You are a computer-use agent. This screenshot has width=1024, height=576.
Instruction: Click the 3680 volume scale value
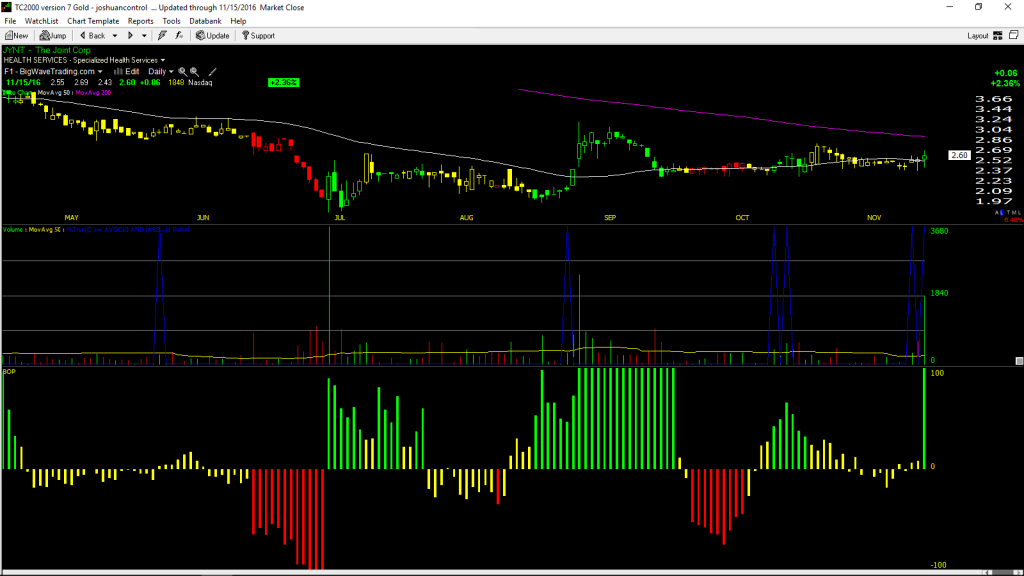click(939, 231)
